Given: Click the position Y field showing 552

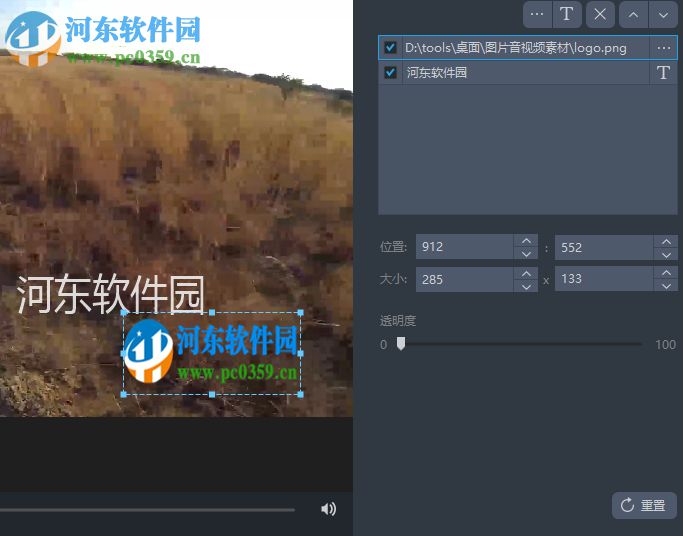Looking at the screenshot, I should [x=604, y=248].
